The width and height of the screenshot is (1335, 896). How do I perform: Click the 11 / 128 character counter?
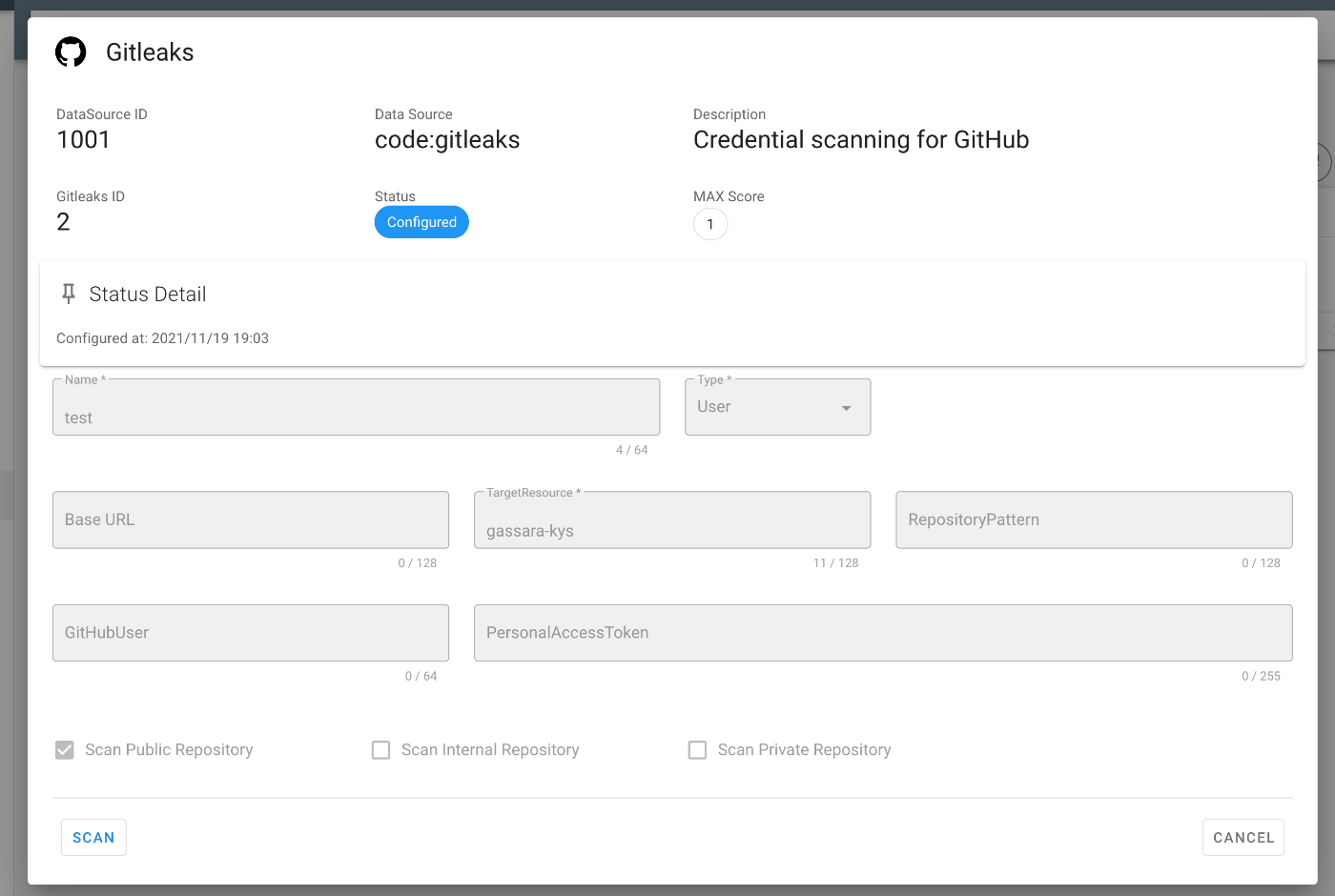(835, 563)
